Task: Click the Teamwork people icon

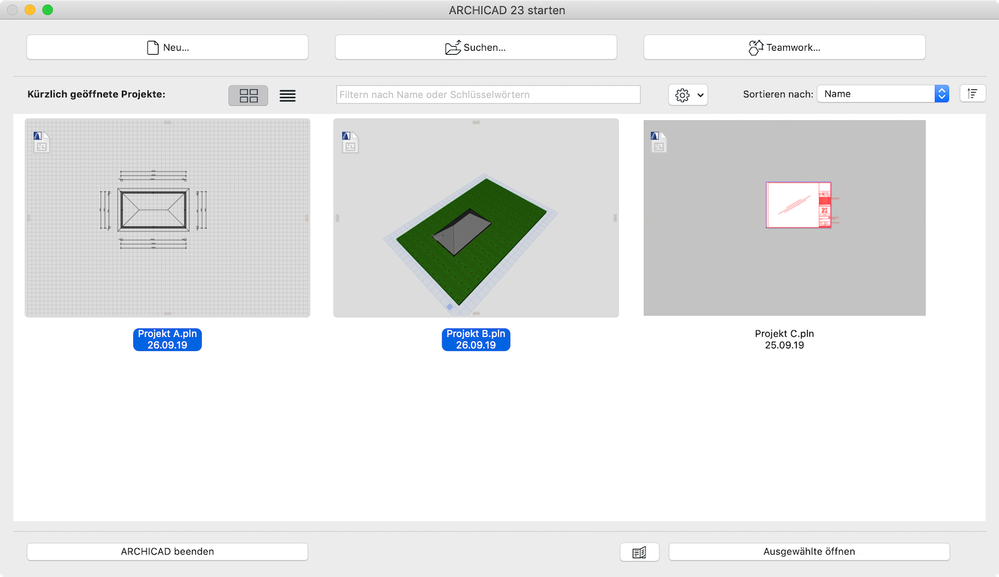Action: (x=756, y=46)
